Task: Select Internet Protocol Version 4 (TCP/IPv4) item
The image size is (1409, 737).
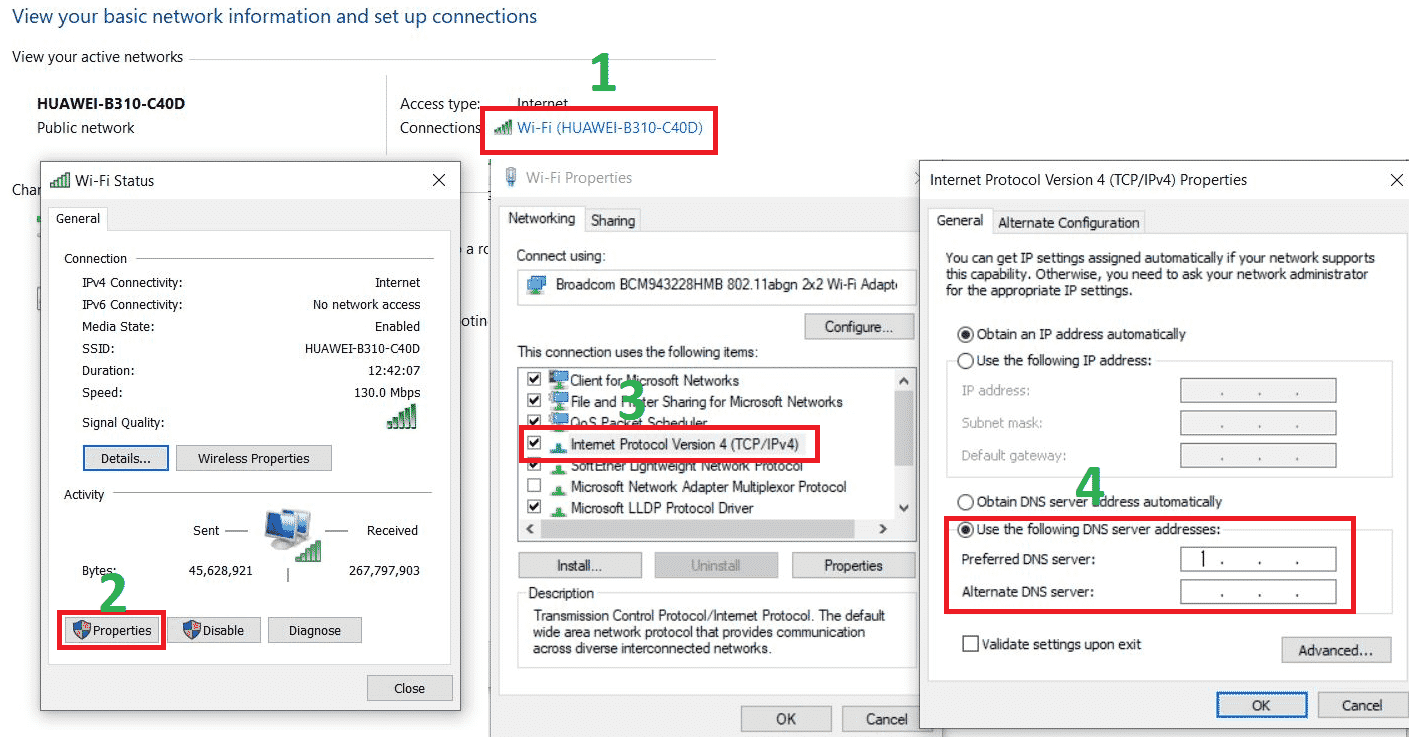Action: (x=684, y=443)
